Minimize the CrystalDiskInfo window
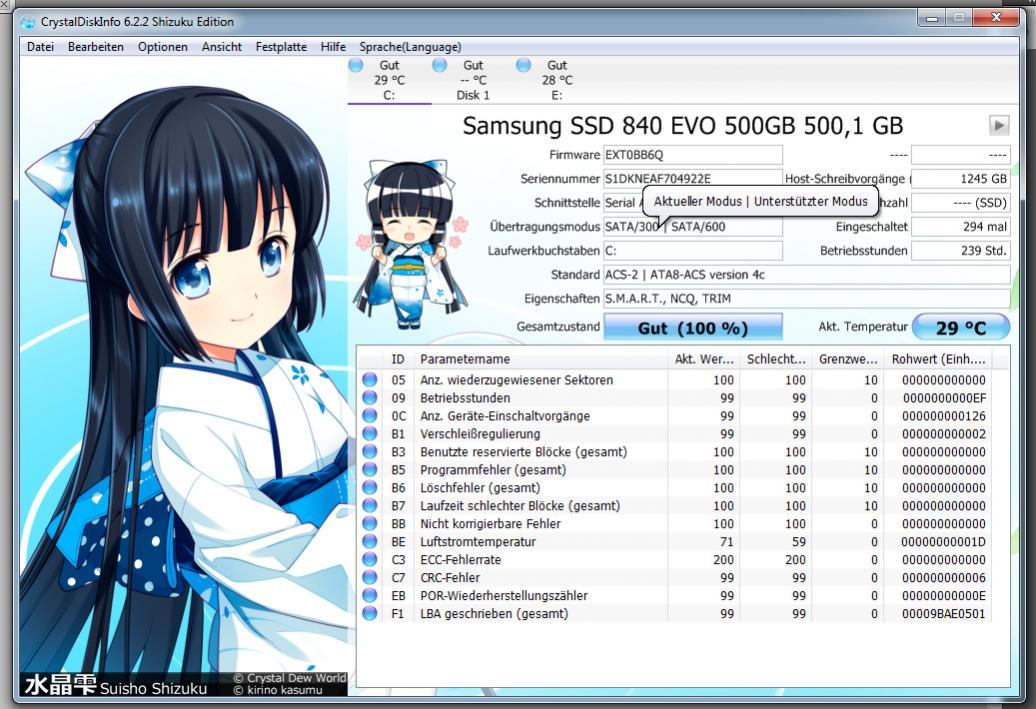This screenshot has height=709, width=1036. 932,19
